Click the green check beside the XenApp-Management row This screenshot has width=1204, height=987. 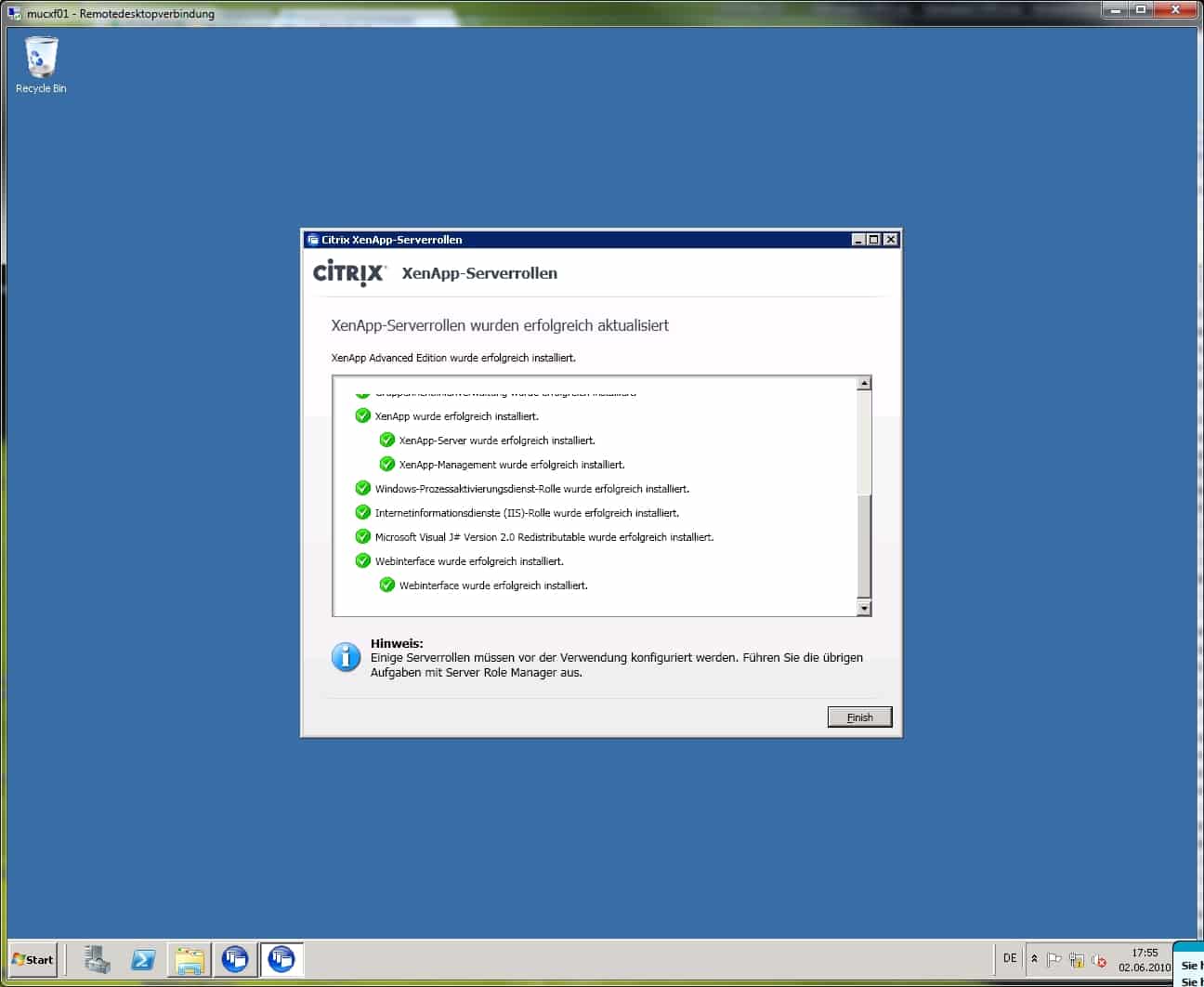click(387, 464)
